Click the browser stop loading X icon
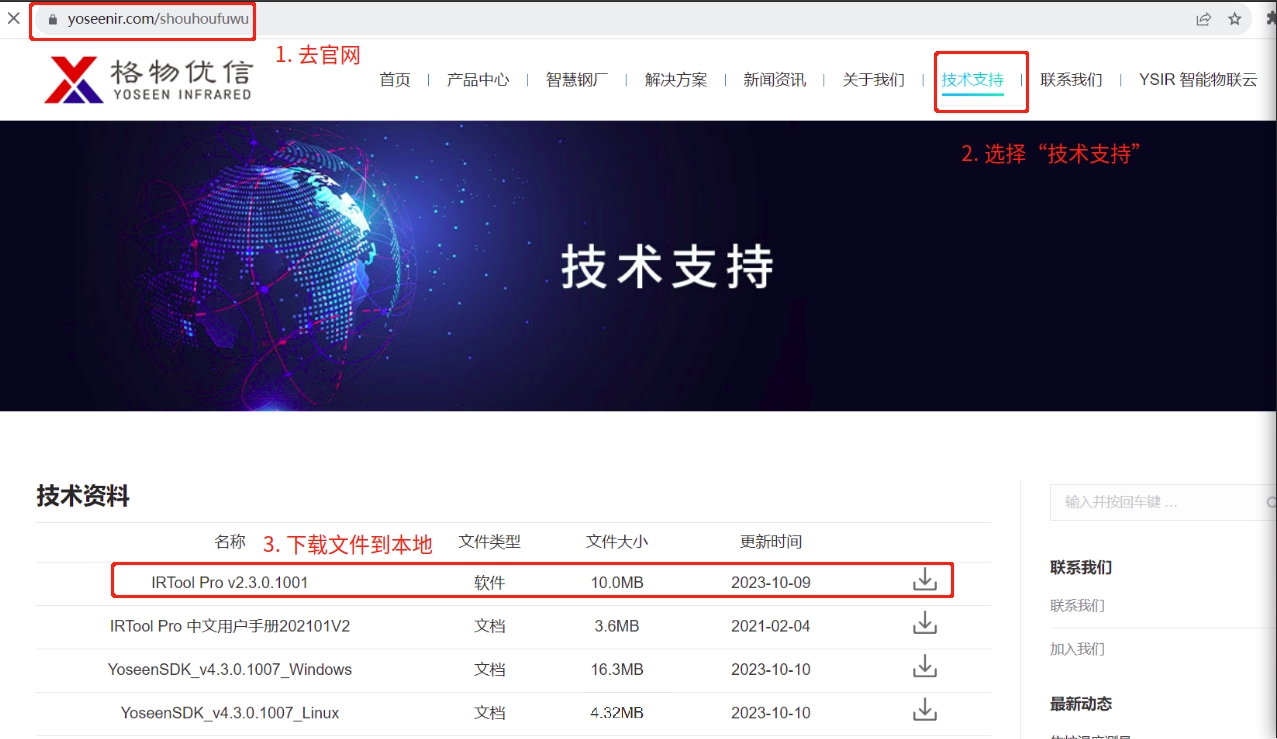This screenshot has width=1277, height=739. (14, 18)
